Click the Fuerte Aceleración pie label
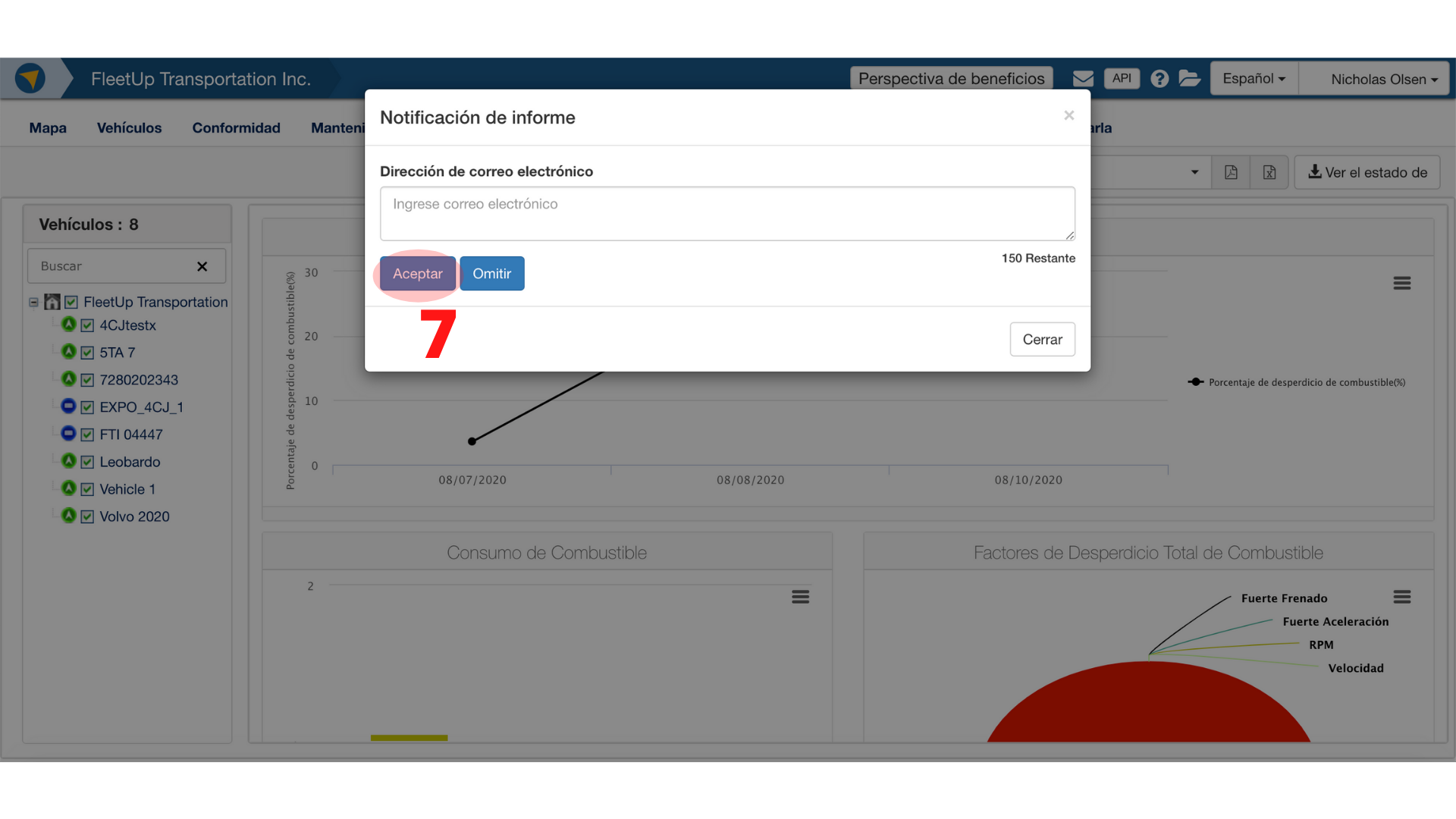This screenshot has height=819, width=1456. pyautogui.click(x=1335, y=622)
